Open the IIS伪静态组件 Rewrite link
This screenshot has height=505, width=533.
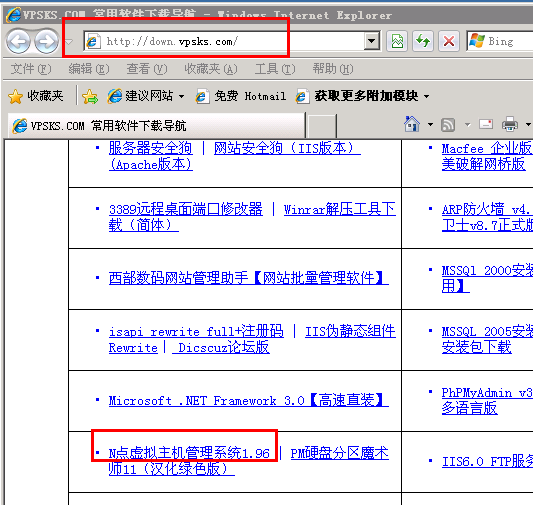pos(350,331)
